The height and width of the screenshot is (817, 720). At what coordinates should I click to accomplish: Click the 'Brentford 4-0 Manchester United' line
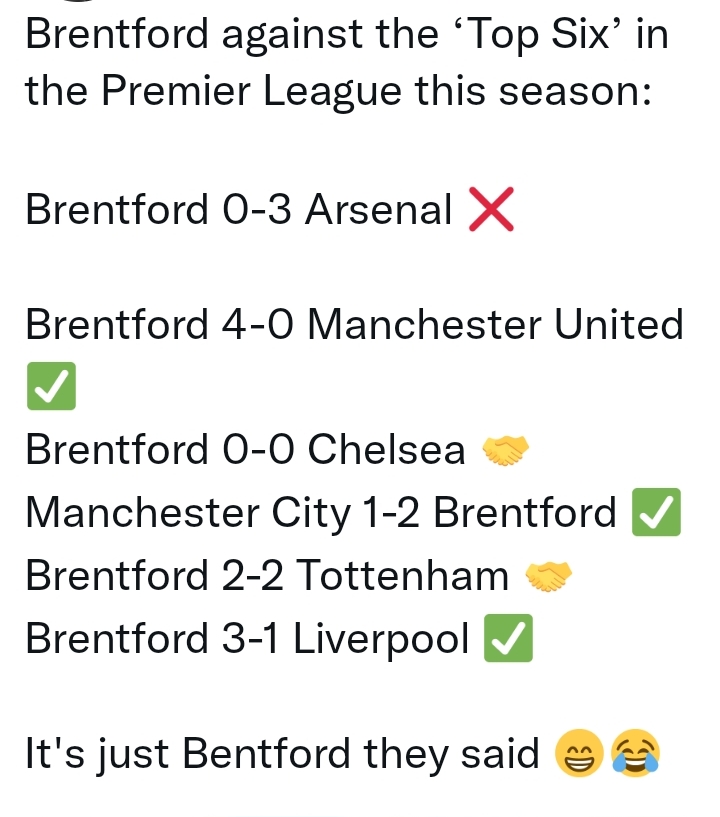354,325
